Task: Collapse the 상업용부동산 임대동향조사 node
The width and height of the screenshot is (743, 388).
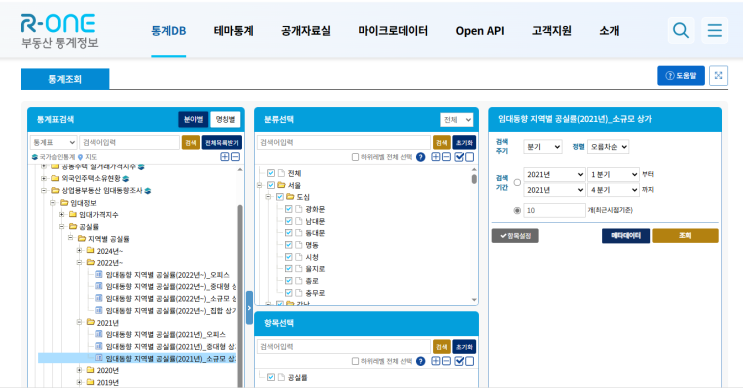Action: pos(44,190)
